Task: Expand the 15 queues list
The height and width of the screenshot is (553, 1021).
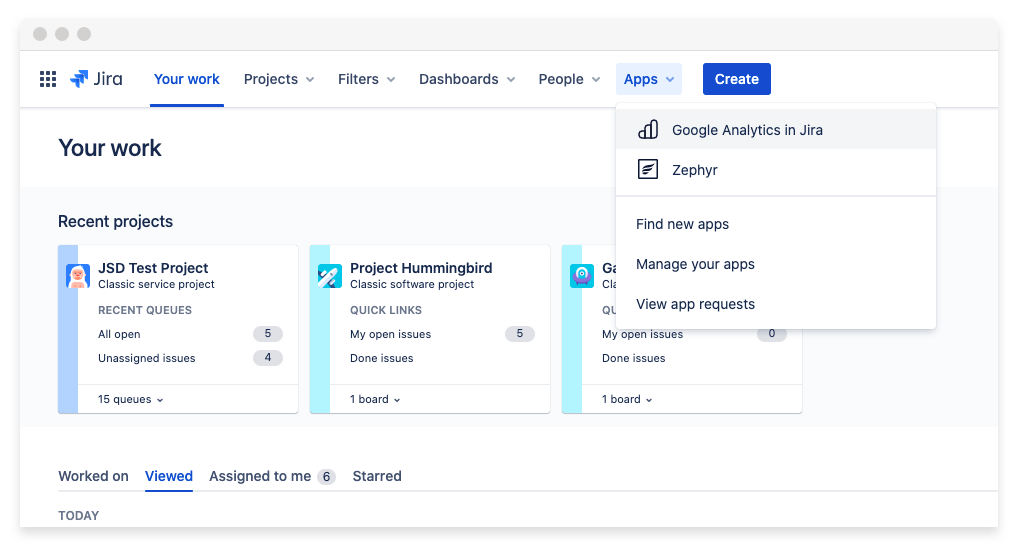Action: click(x=131, y=399)
